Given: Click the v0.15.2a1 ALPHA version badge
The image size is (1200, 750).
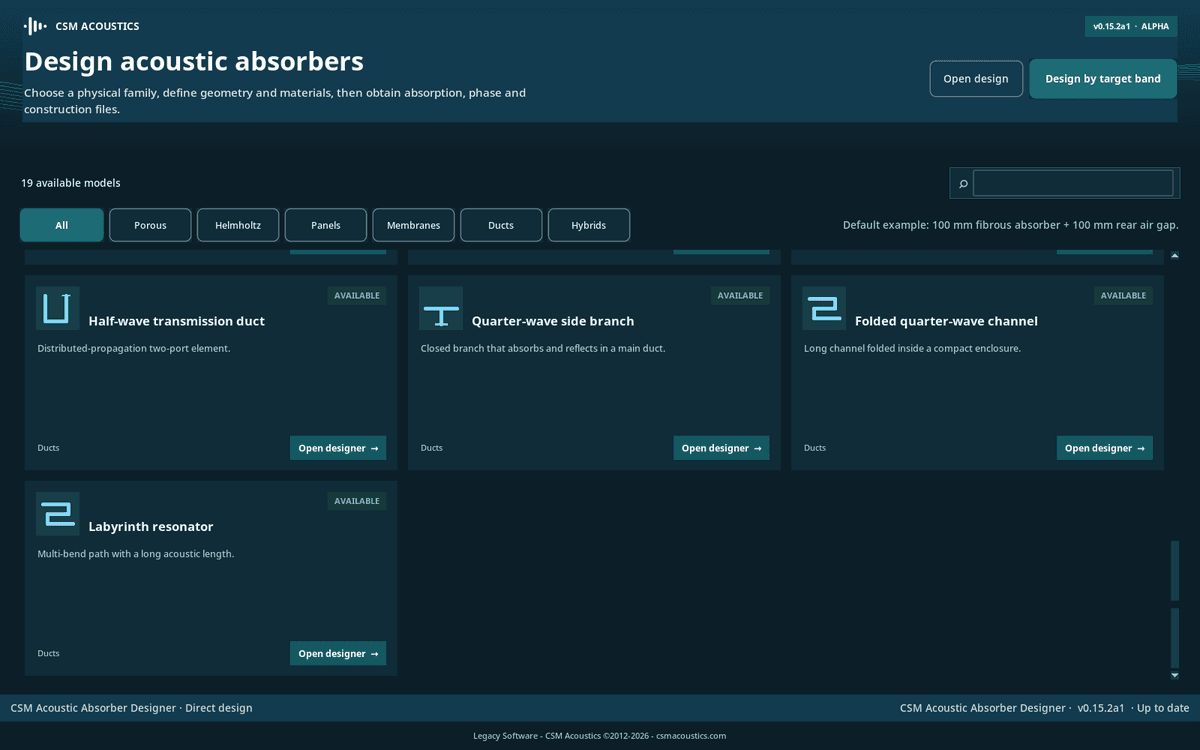Looking at the screenshot, I should [x=1131, y=27].
